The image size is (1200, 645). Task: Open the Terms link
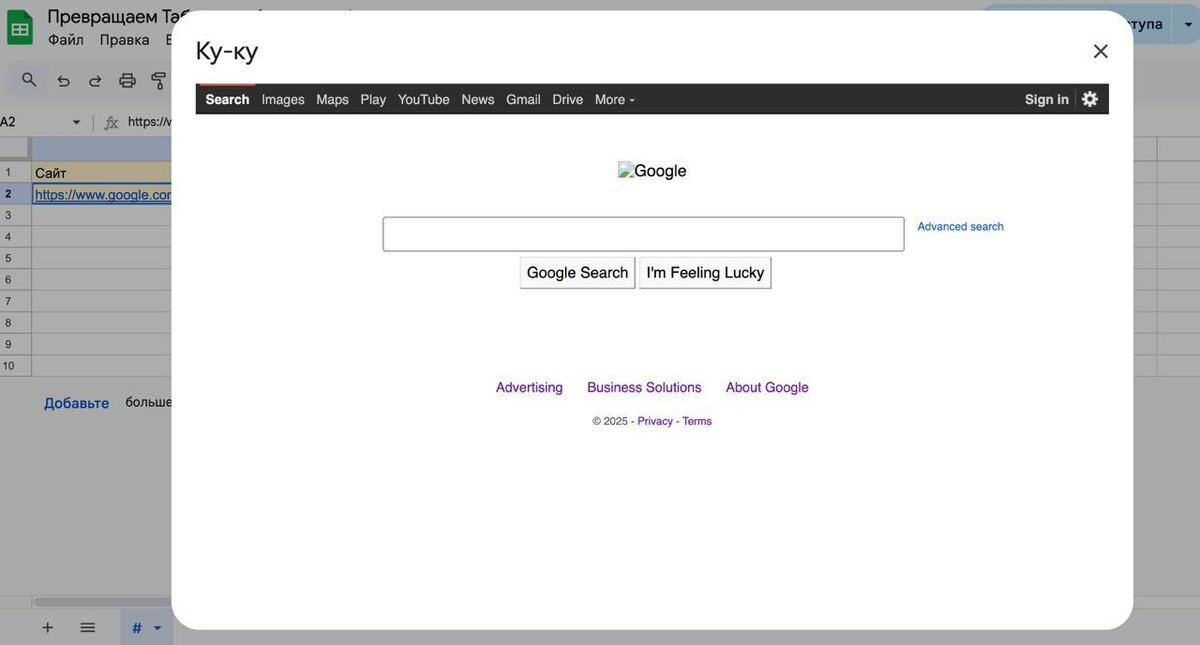[x=697, y=421]
